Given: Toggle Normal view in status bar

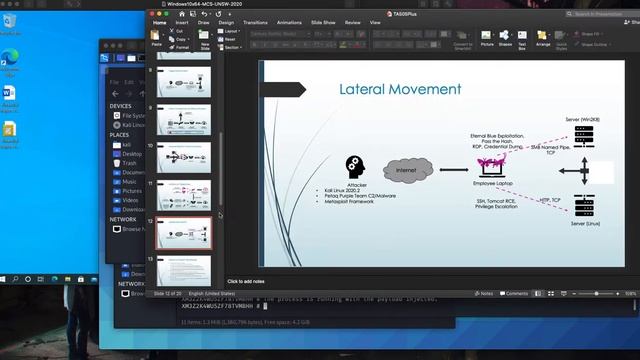Looking at the screenshot, I should tap(538, 293).
